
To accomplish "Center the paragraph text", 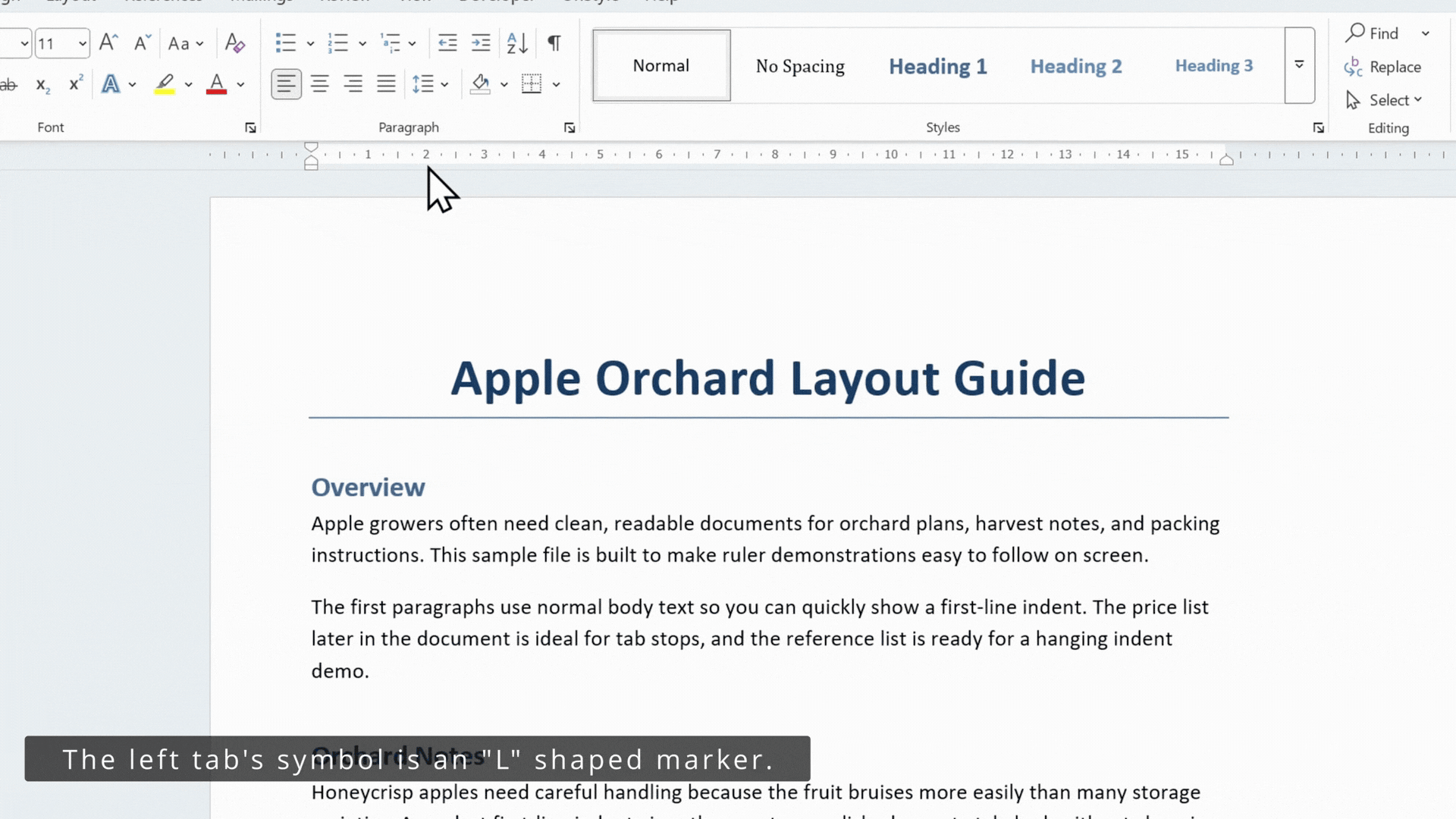I will tap(319, 83).
